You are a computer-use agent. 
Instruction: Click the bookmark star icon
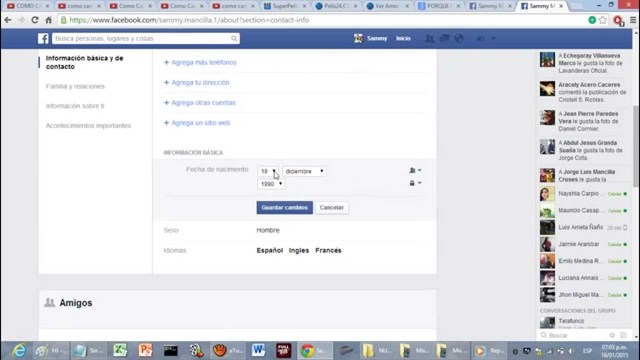(x=603, y=20)
